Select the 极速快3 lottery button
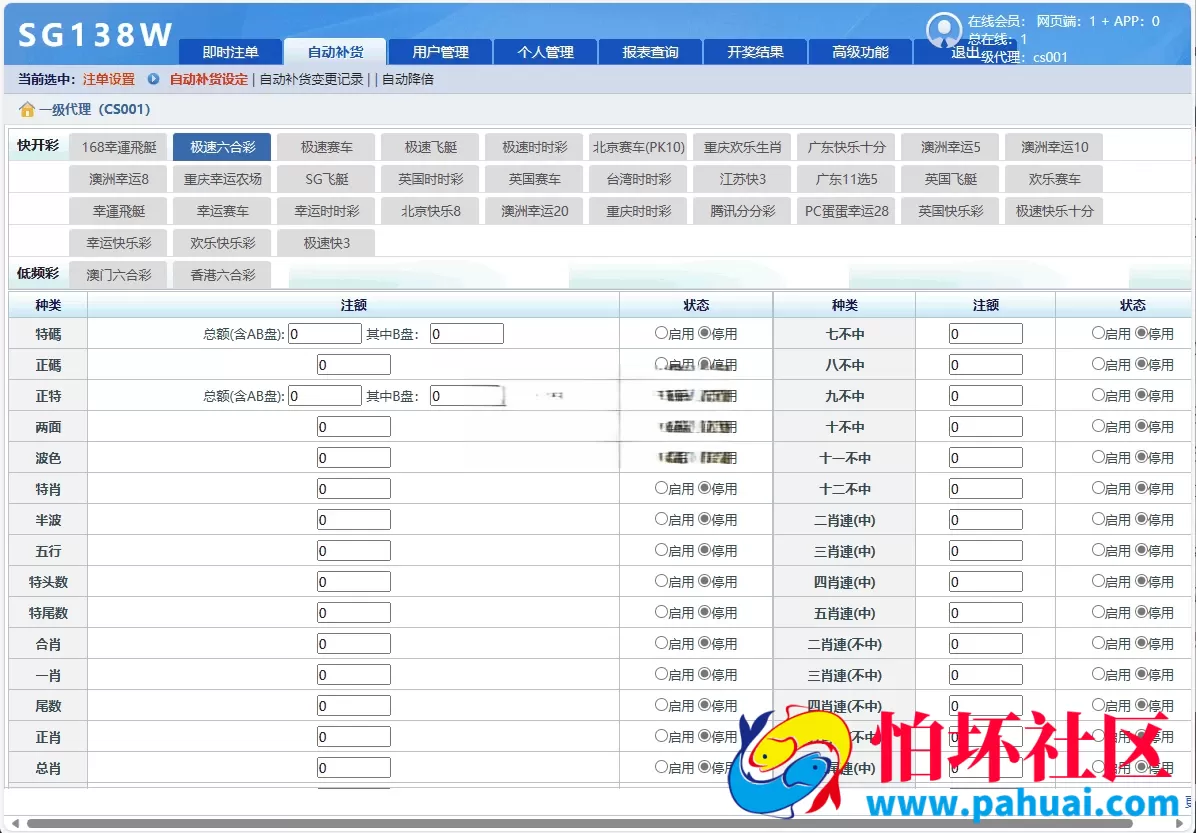 tap(326, 243)
